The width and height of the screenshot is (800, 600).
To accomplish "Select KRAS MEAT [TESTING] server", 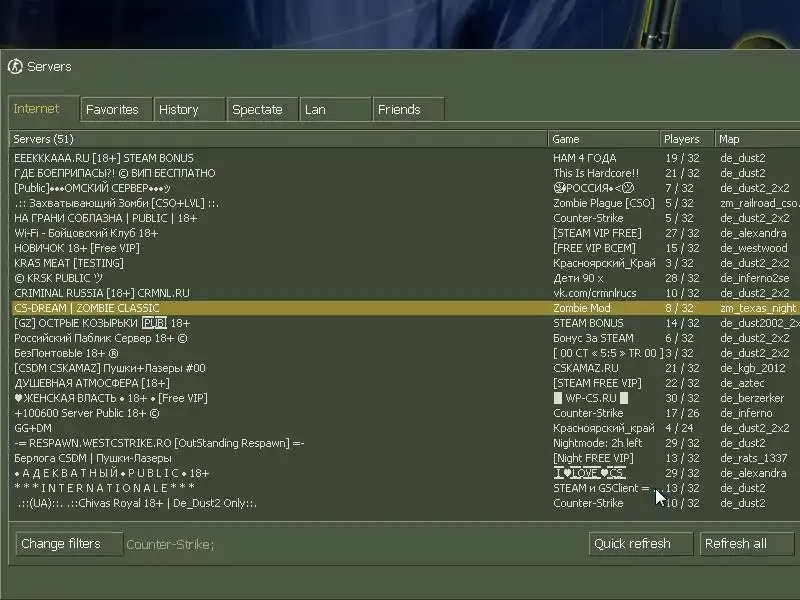I will 405,263.
